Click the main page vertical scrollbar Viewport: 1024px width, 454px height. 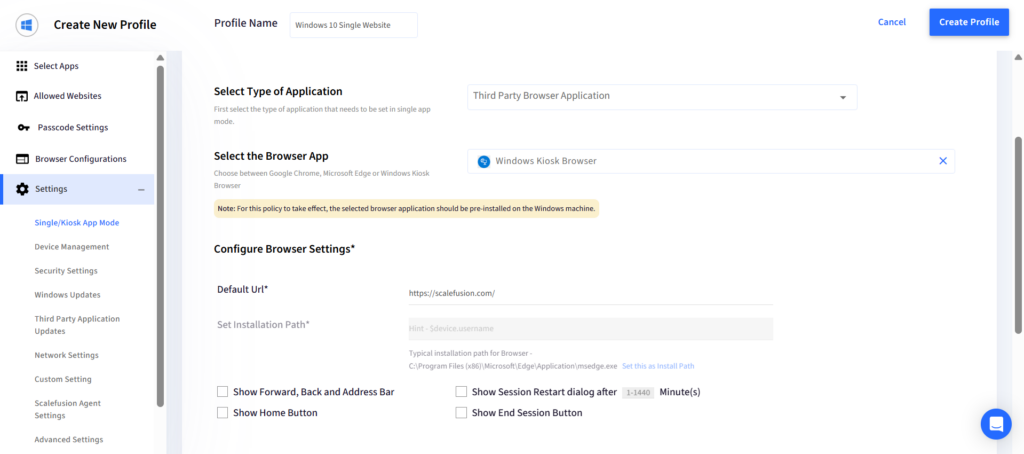(x=1018, y=235)
